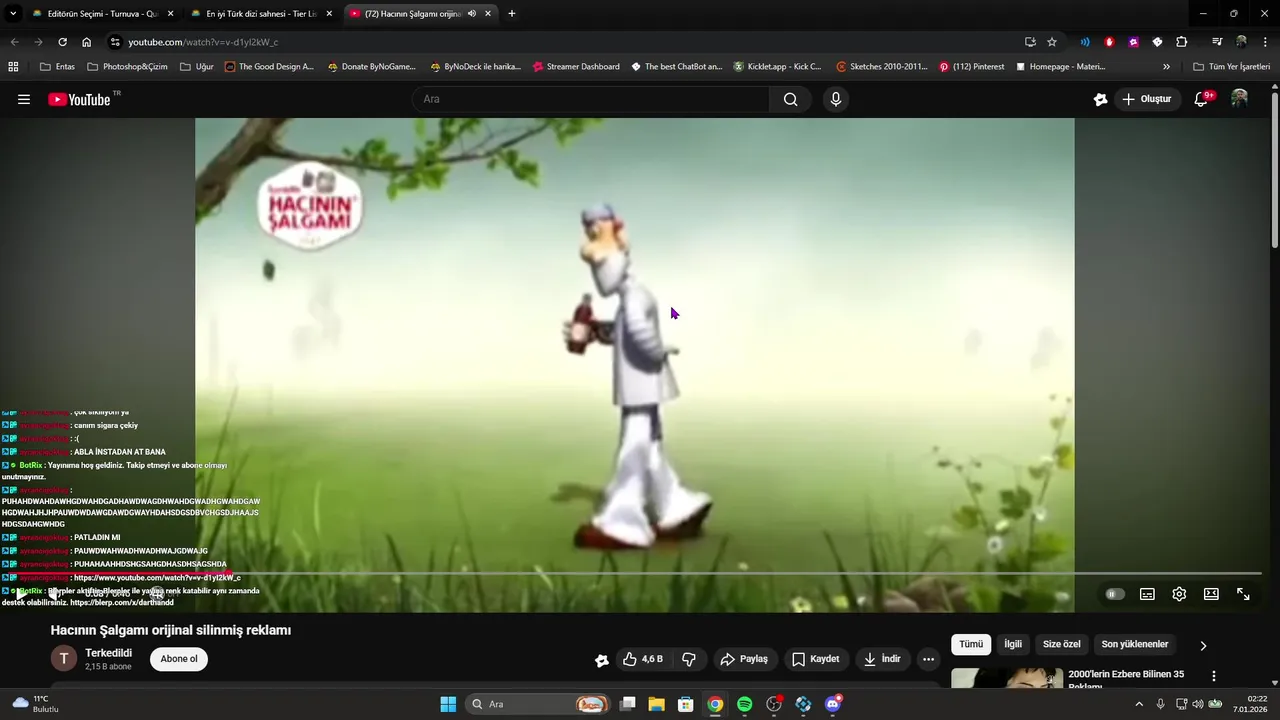Viewport: 1280px width, 720px height.
Task: Open the Terkedildi channel avatar
Action: click(x=63, y=658)
